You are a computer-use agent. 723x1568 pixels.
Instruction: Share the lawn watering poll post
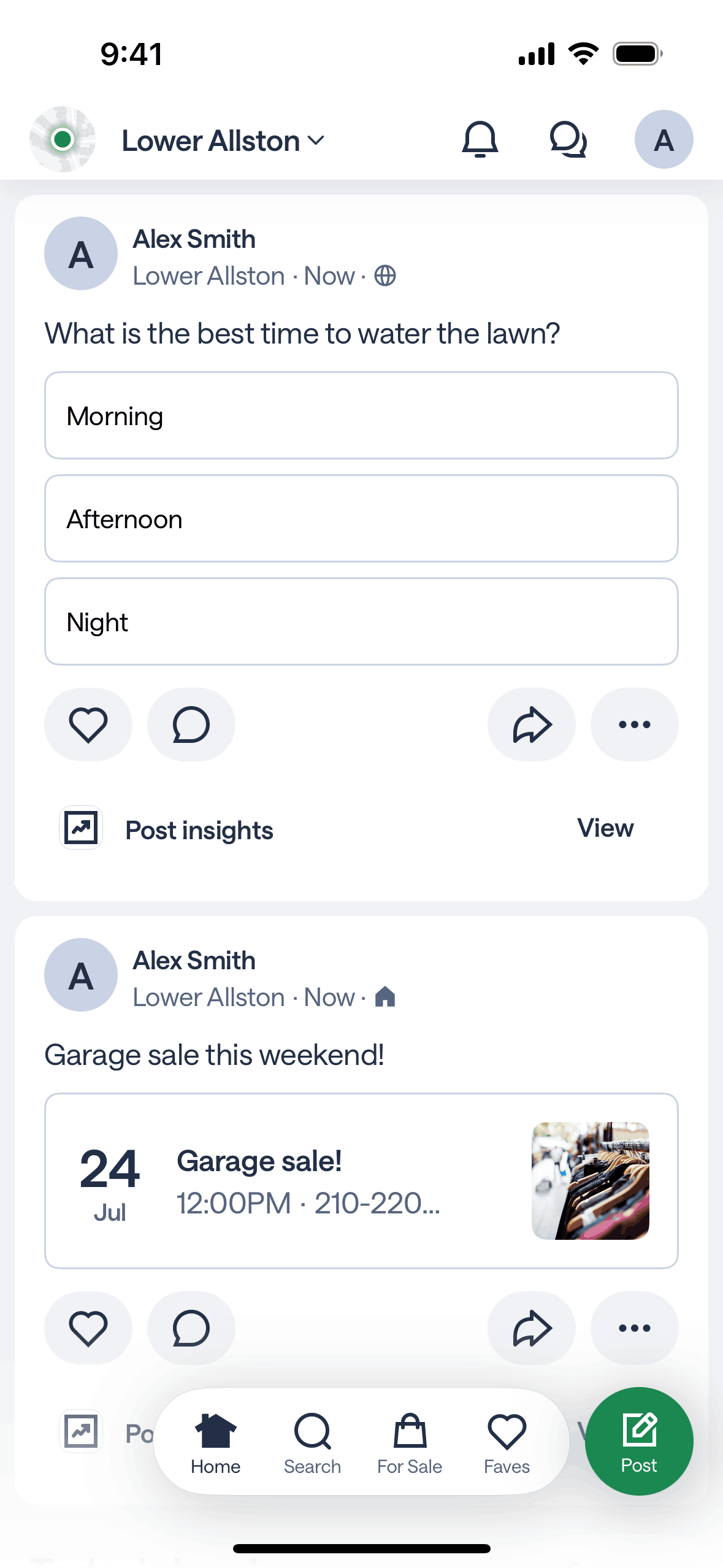[532, 724]
